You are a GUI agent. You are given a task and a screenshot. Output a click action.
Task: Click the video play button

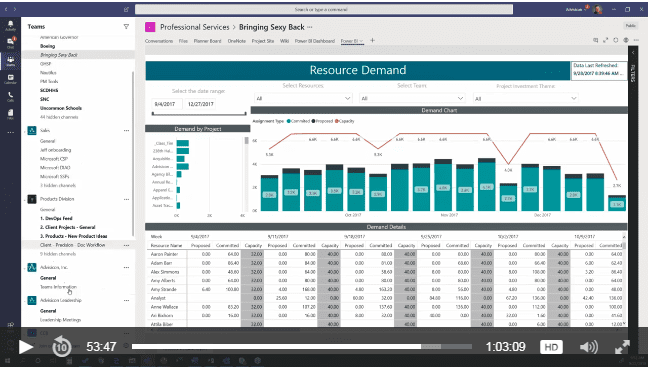(26, 347)
